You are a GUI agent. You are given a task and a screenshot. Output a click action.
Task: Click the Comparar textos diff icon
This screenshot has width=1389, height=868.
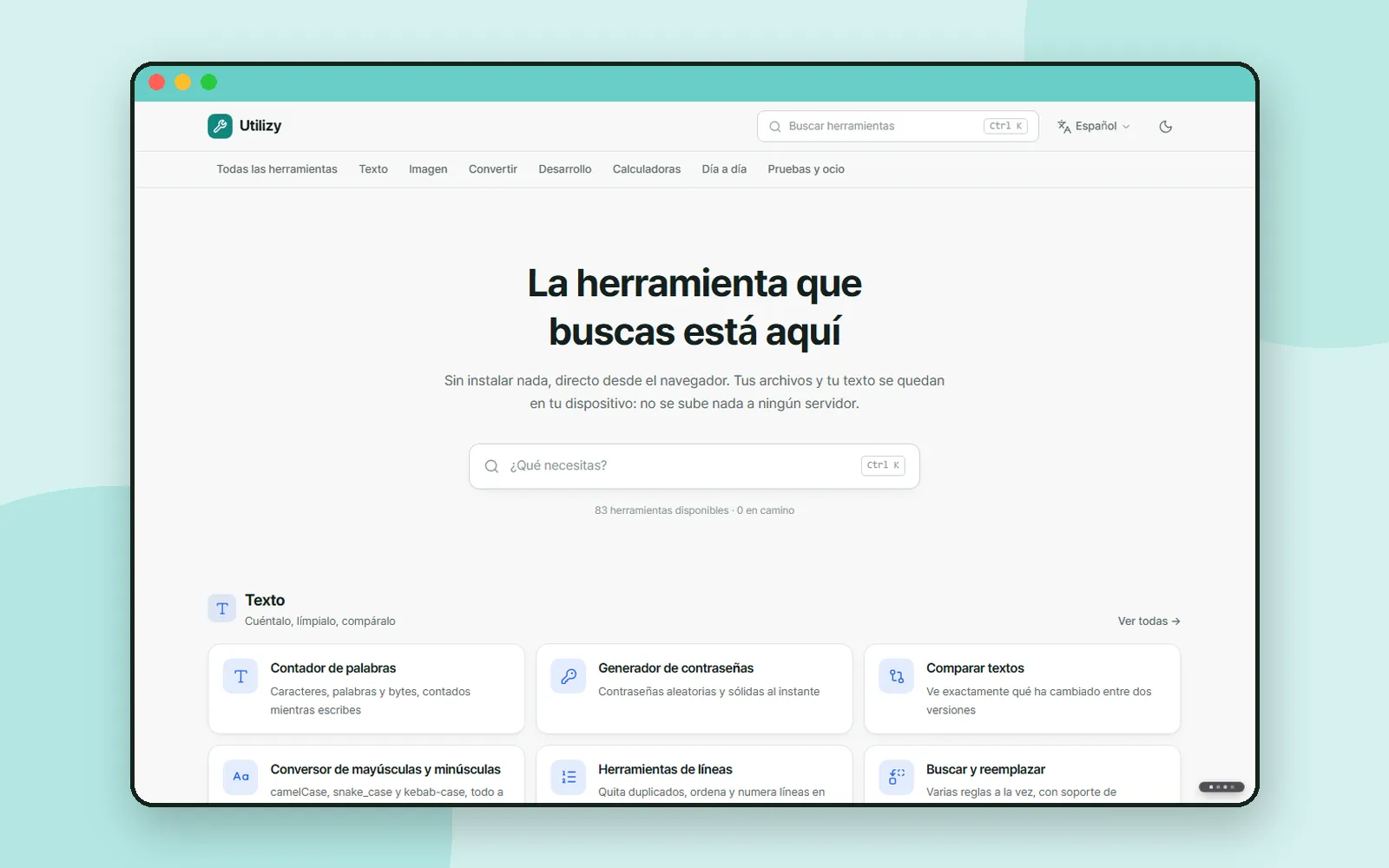pos(897,676)
